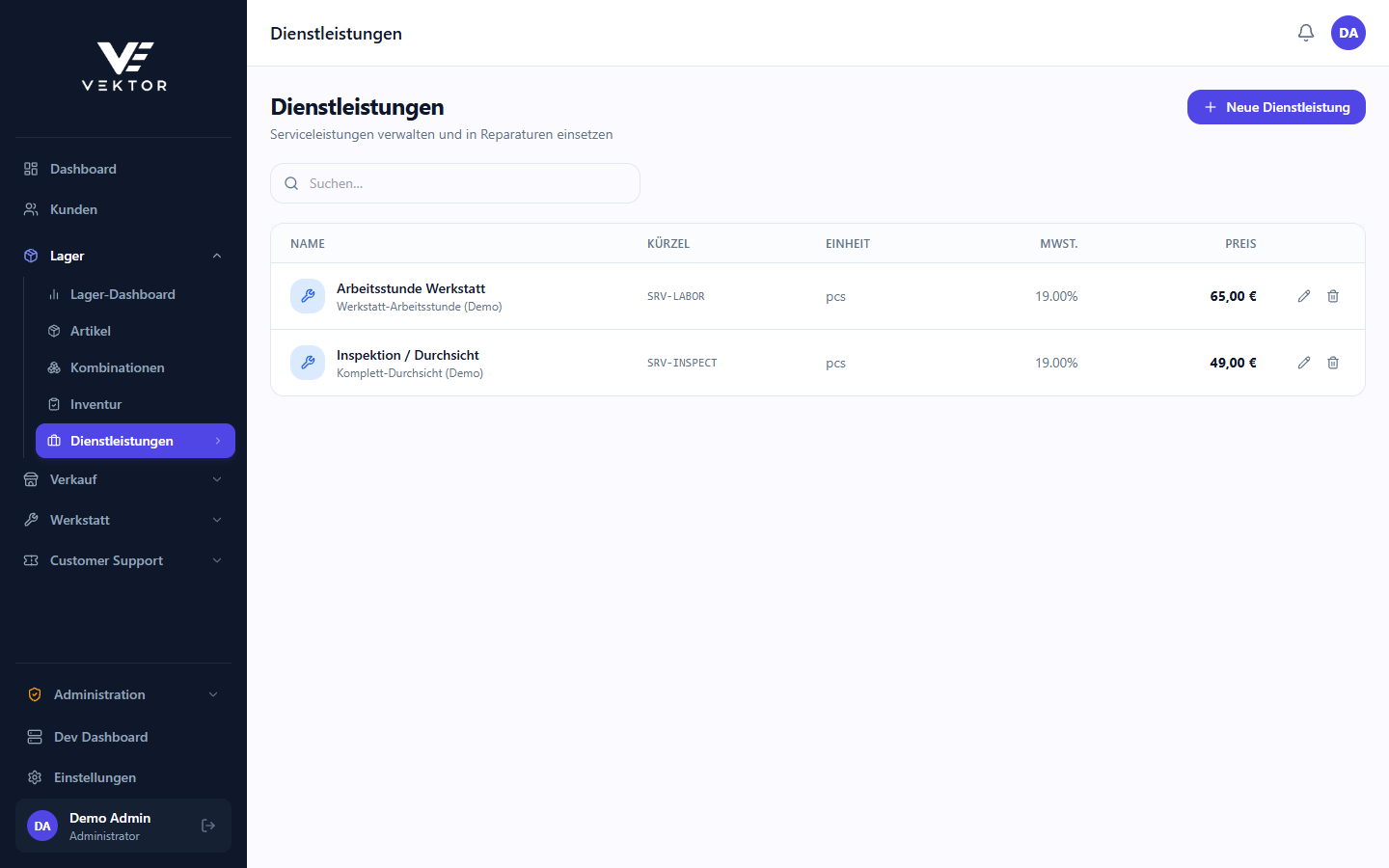Click Inspektion / Durchsicht service name
The width and height of the screenshot is (1389, 868).
(x=408, y=355)
